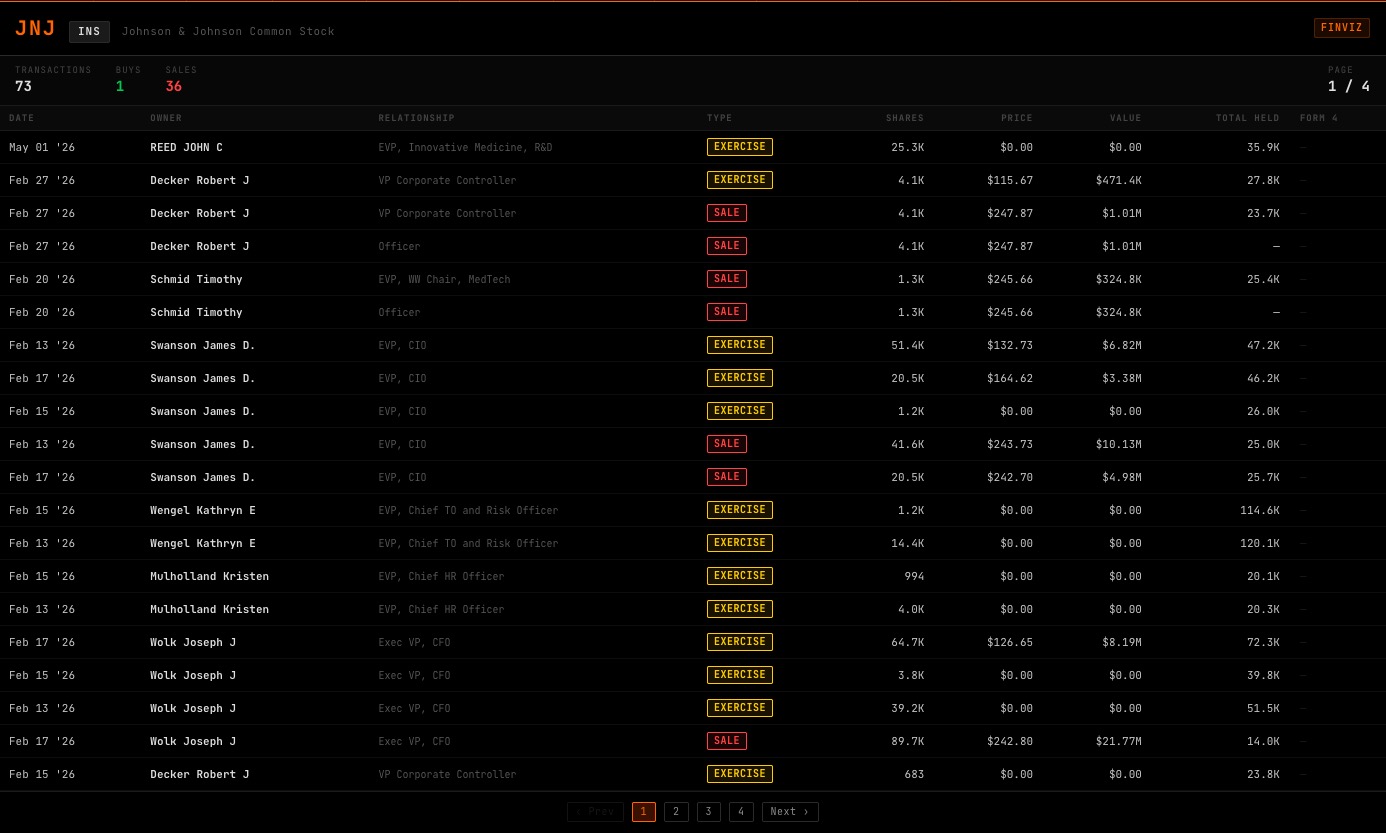Select the 25.4K total held cell
The height and width of the screenshot is (833, 1386).
click(x=1263, y=279)
